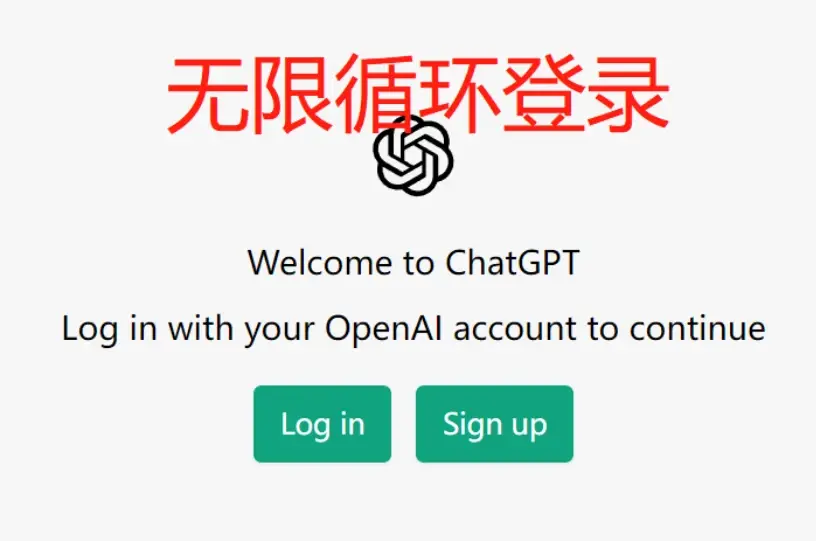Click the red character 录 in the headline
This screenshot has width=816, height=541.
click(x=628, y=95)
